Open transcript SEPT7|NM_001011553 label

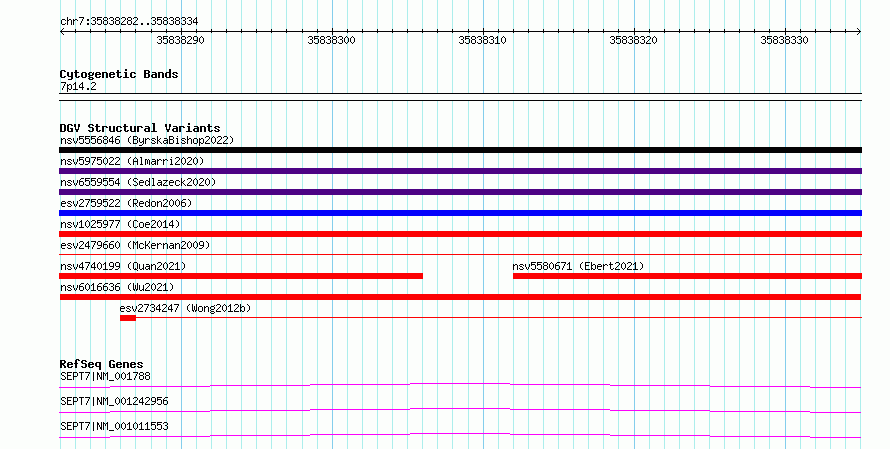(x=114, y=426)
